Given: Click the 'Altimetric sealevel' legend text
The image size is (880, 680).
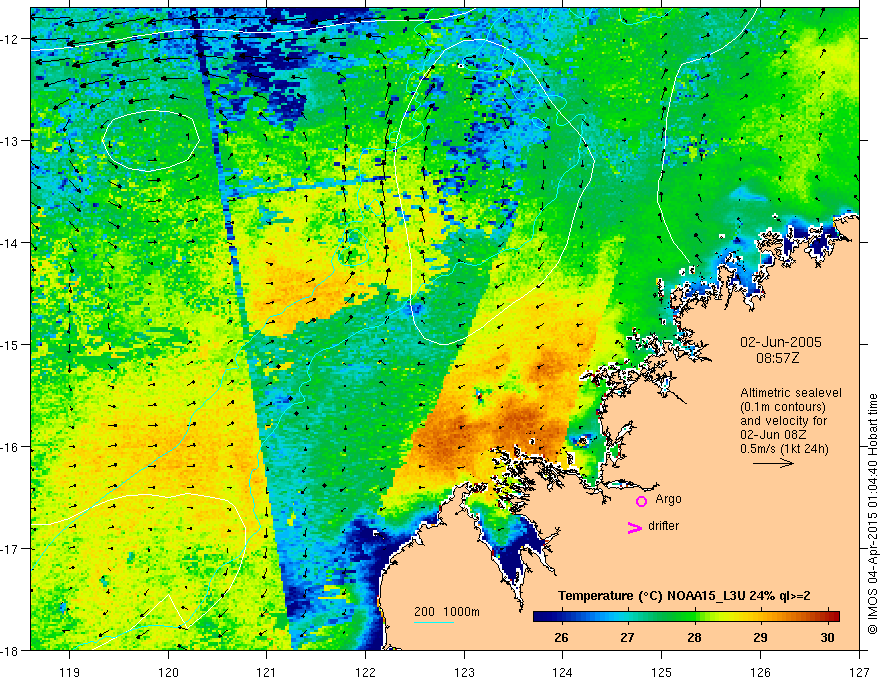Looking at the screenshot, I should coord(791,393).
